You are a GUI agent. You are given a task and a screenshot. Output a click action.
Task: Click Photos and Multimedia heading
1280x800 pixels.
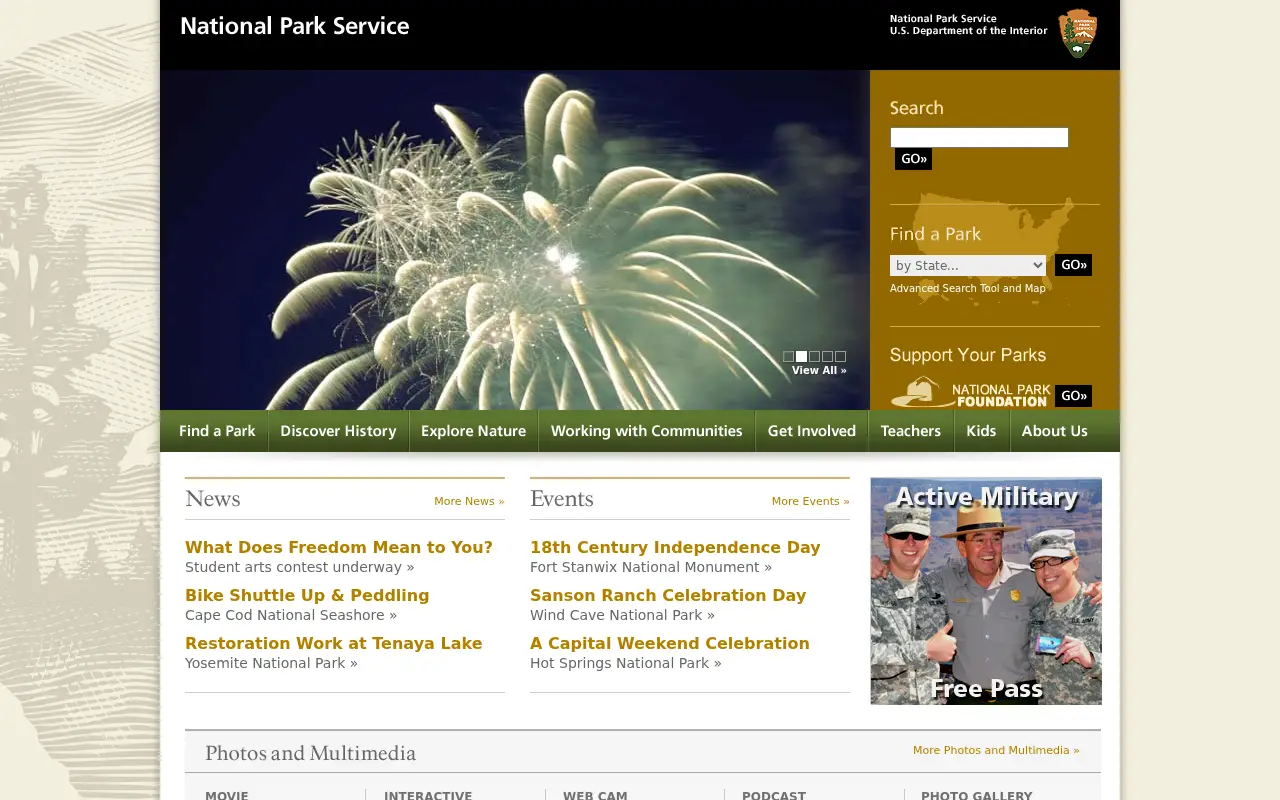311,753
